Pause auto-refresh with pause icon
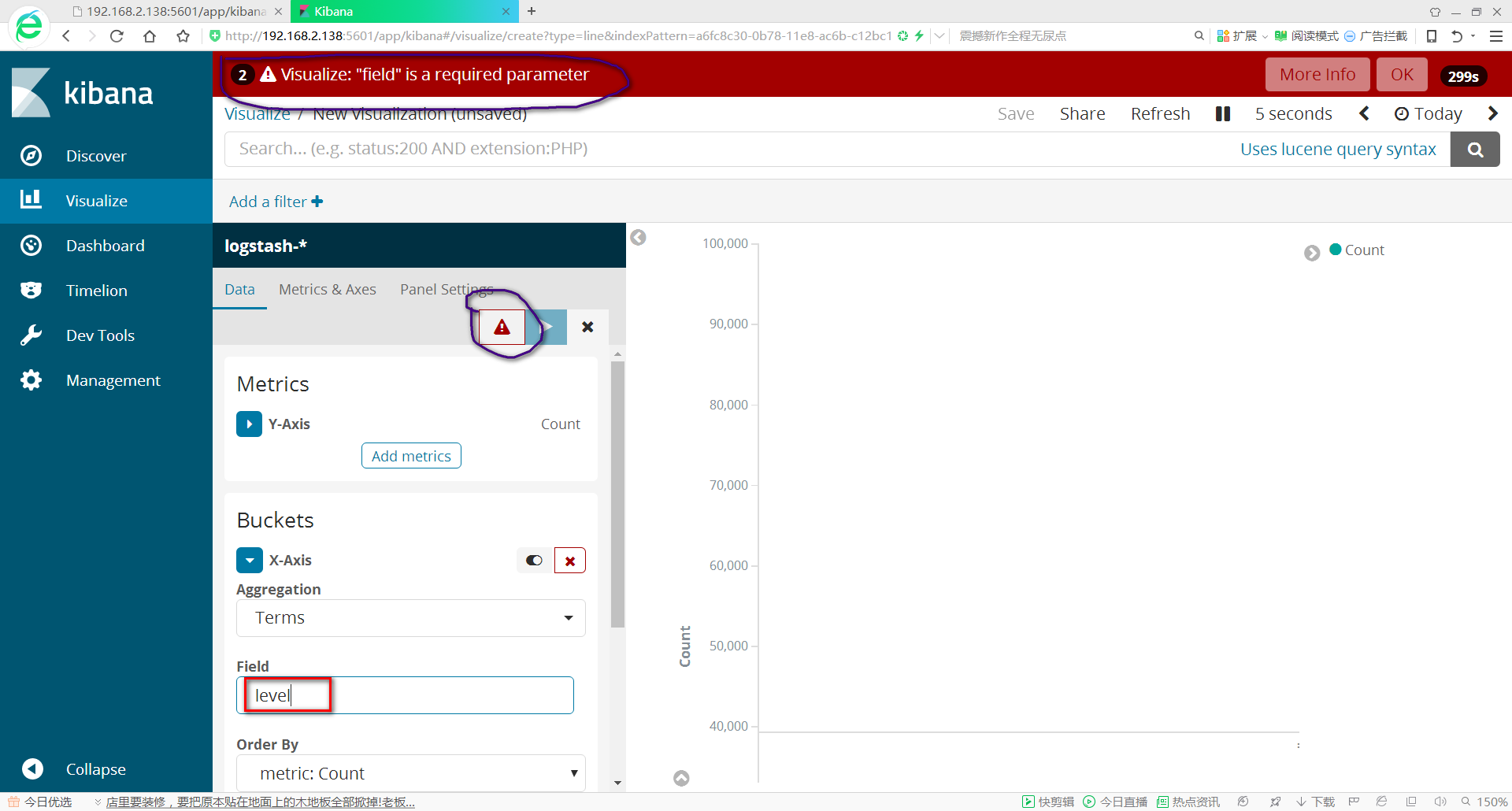The image size is (1512, 811). coord(1223,114)
